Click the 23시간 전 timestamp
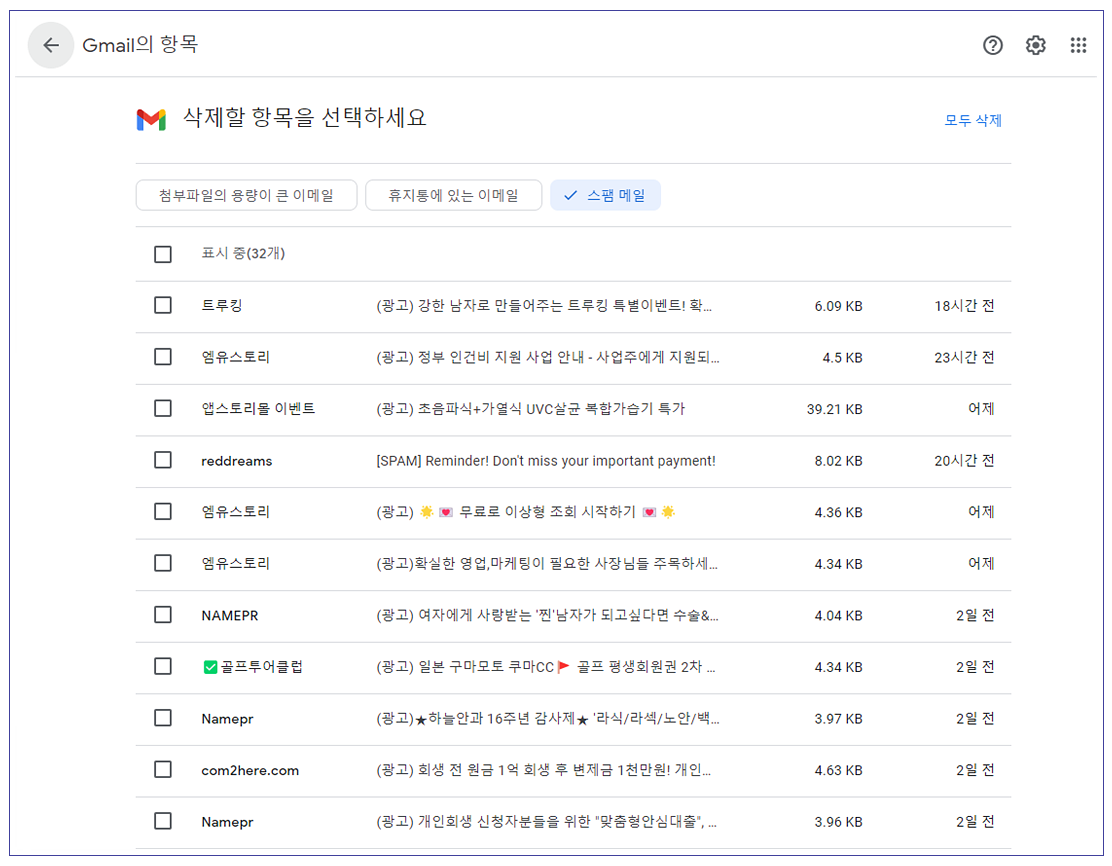 [964, 357]
